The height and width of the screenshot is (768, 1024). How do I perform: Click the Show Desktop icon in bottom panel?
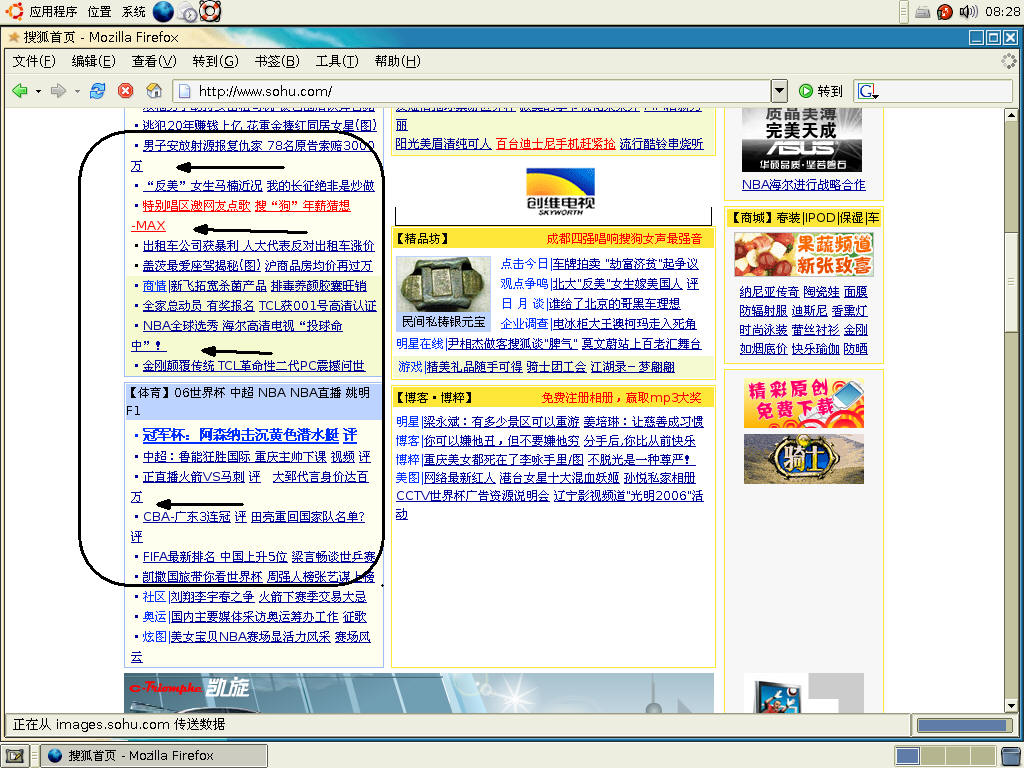click(14, 756)
